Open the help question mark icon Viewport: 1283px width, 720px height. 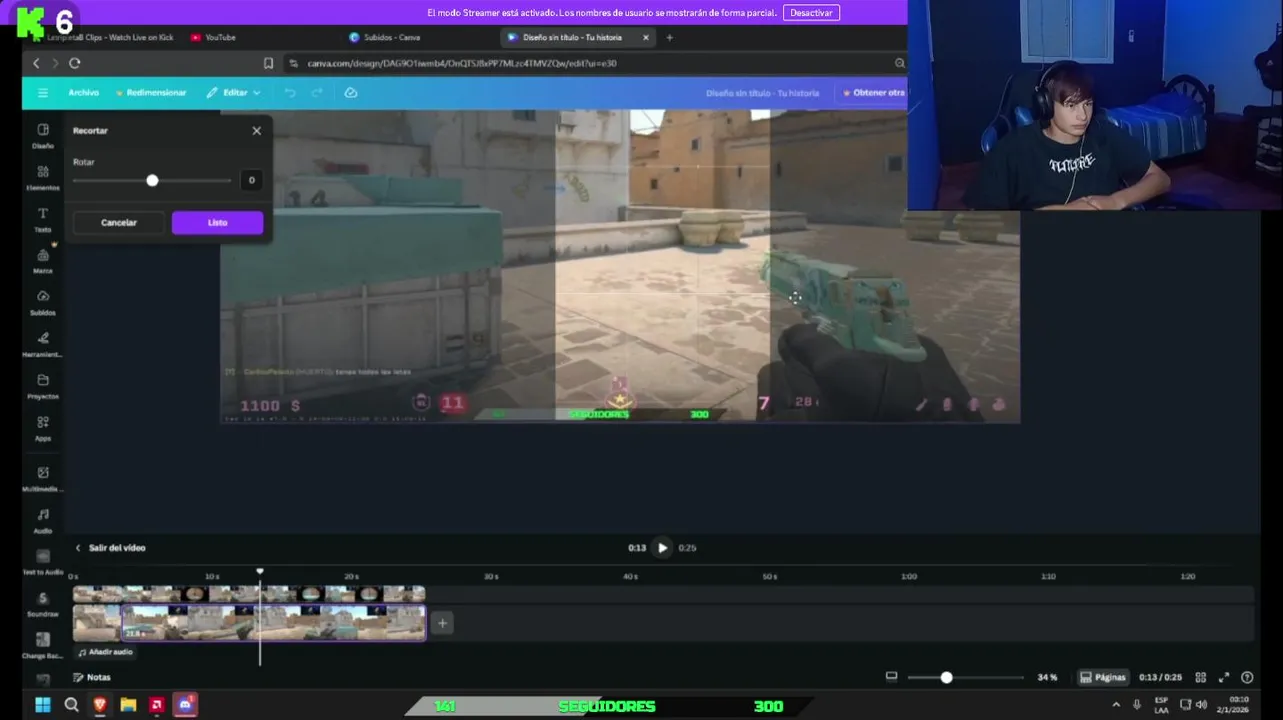pyautogui.click(x=1247, y=677)
